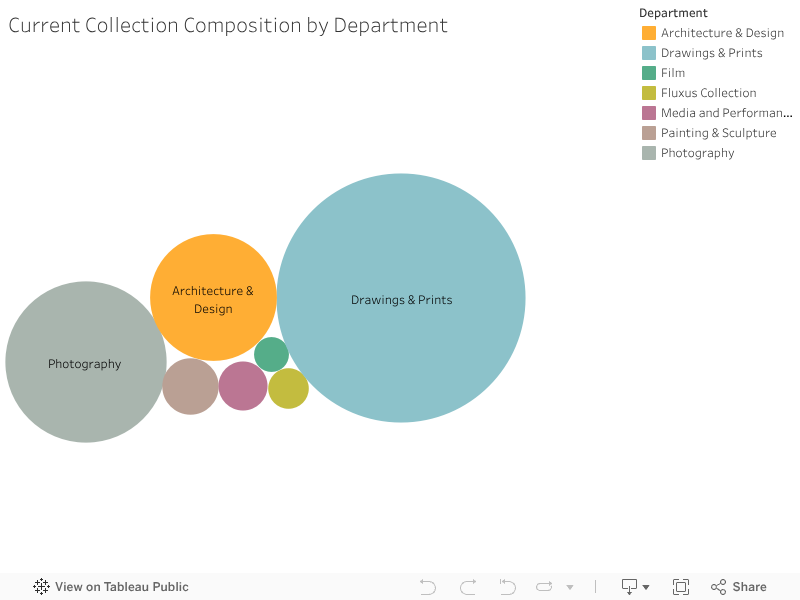Click the Refresh data icon
The width and height of the screenshot is (800, 600).
545,587
